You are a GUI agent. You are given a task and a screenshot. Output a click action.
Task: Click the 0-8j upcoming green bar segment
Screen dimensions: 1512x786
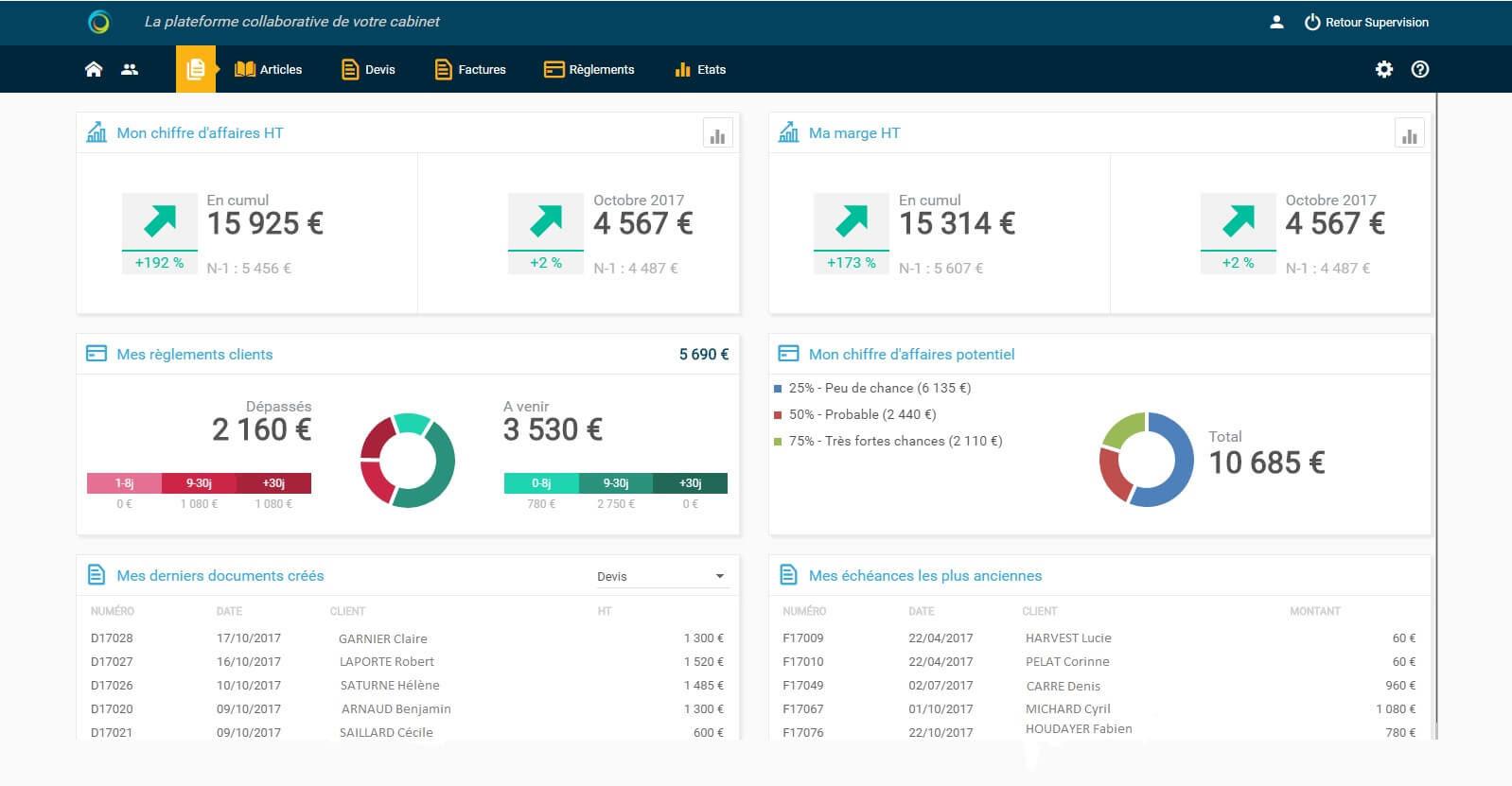(x=541, y=483)
